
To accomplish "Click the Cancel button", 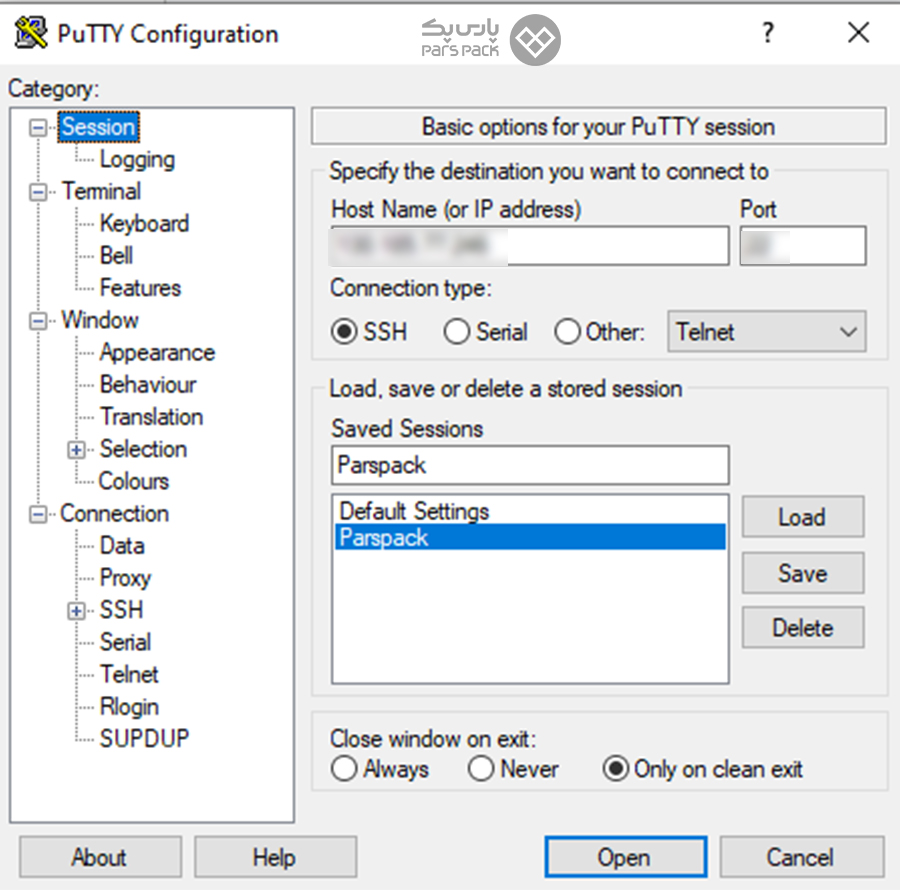I will coord(801,857).
